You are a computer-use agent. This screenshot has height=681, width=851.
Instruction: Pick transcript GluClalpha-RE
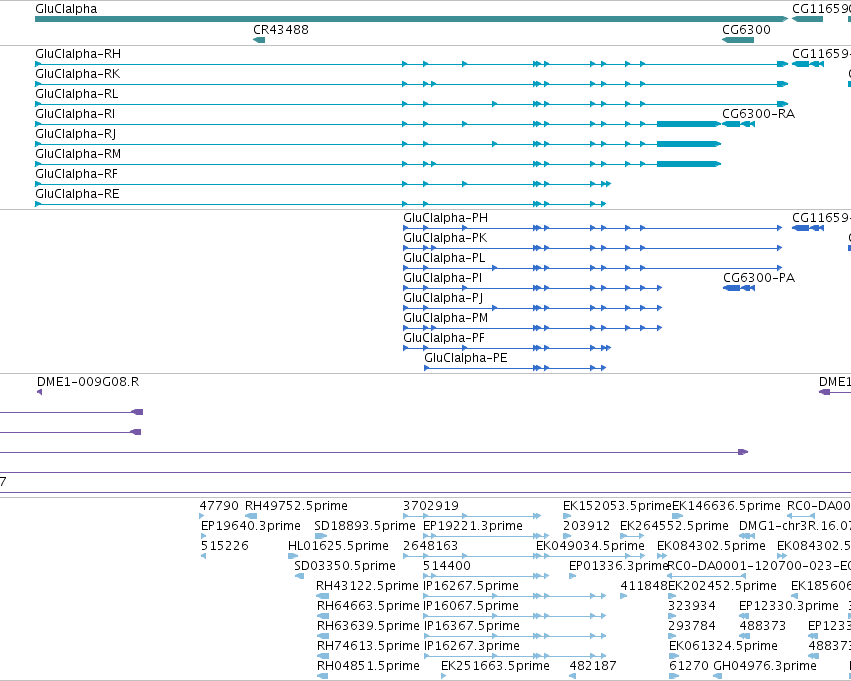77,194
